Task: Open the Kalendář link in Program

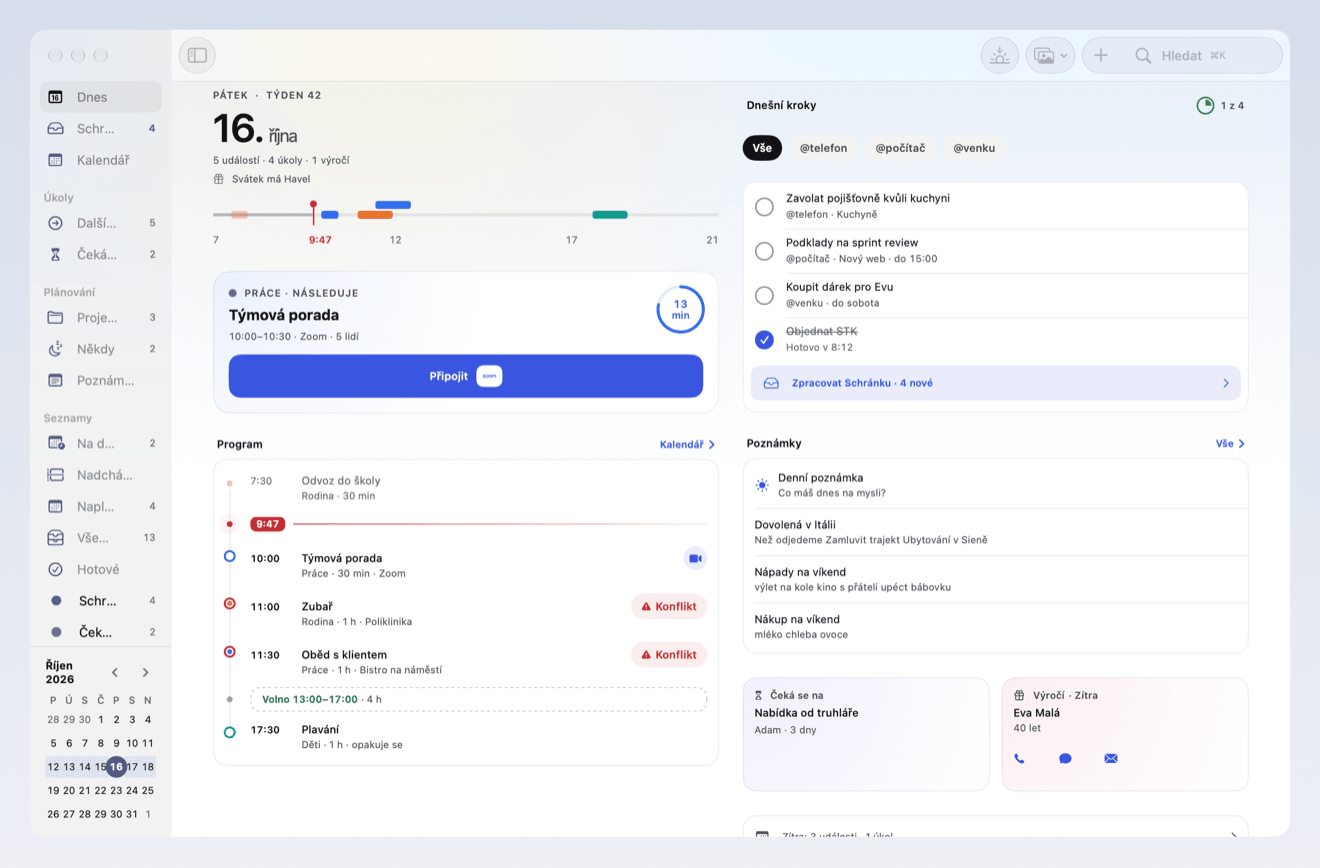Action: (x=688, y=444)
